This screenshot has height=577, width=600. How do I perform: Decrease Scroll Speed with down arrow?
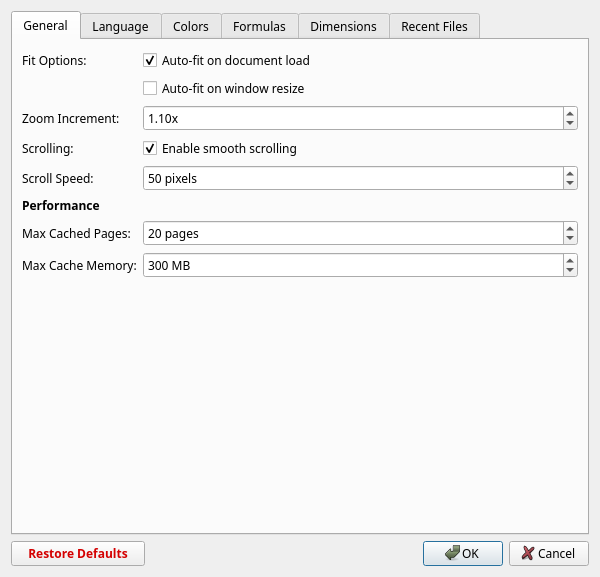tap(569, 184)
